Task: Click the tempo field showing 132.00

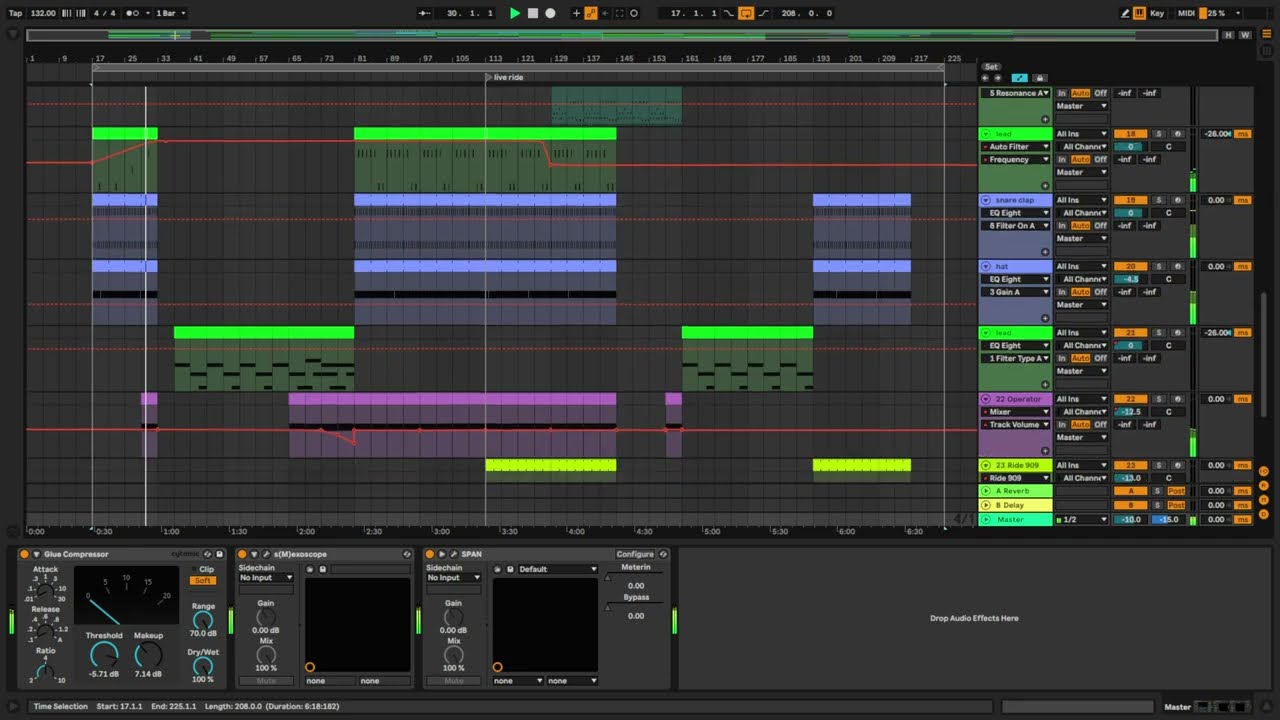Action: [x=43, y=13]
